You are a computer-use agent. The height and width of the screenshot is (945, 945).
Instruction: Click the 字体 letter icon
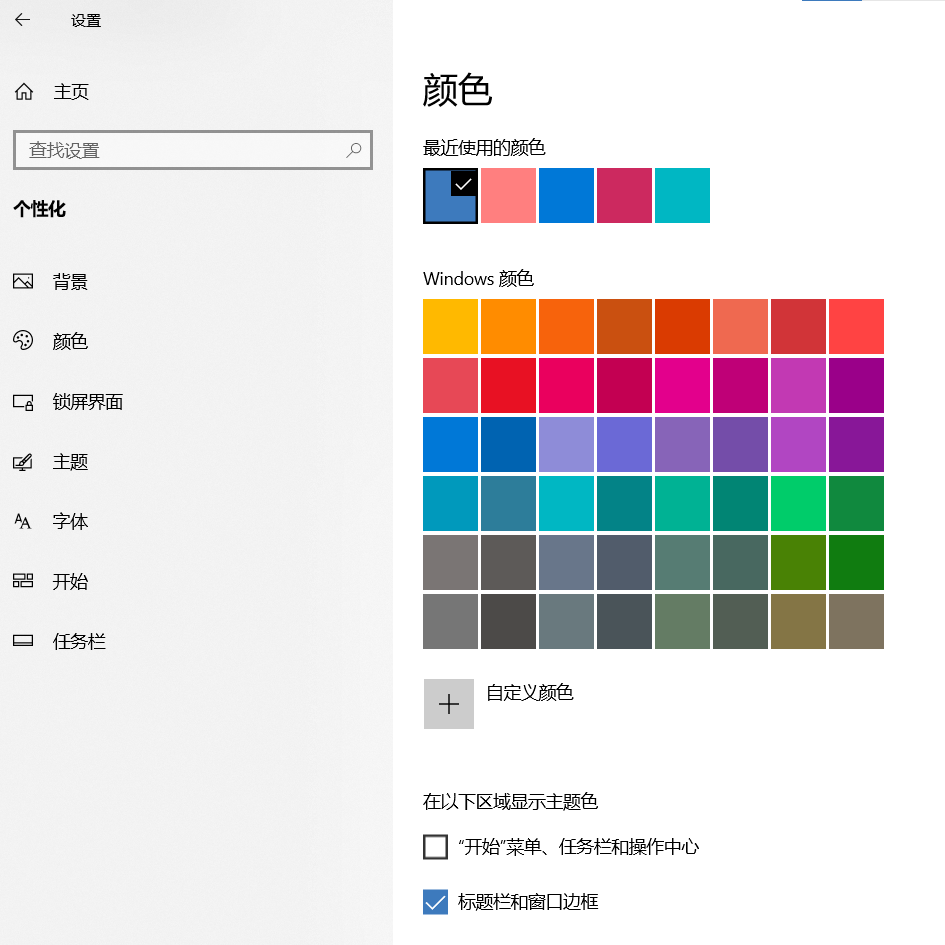23,521
